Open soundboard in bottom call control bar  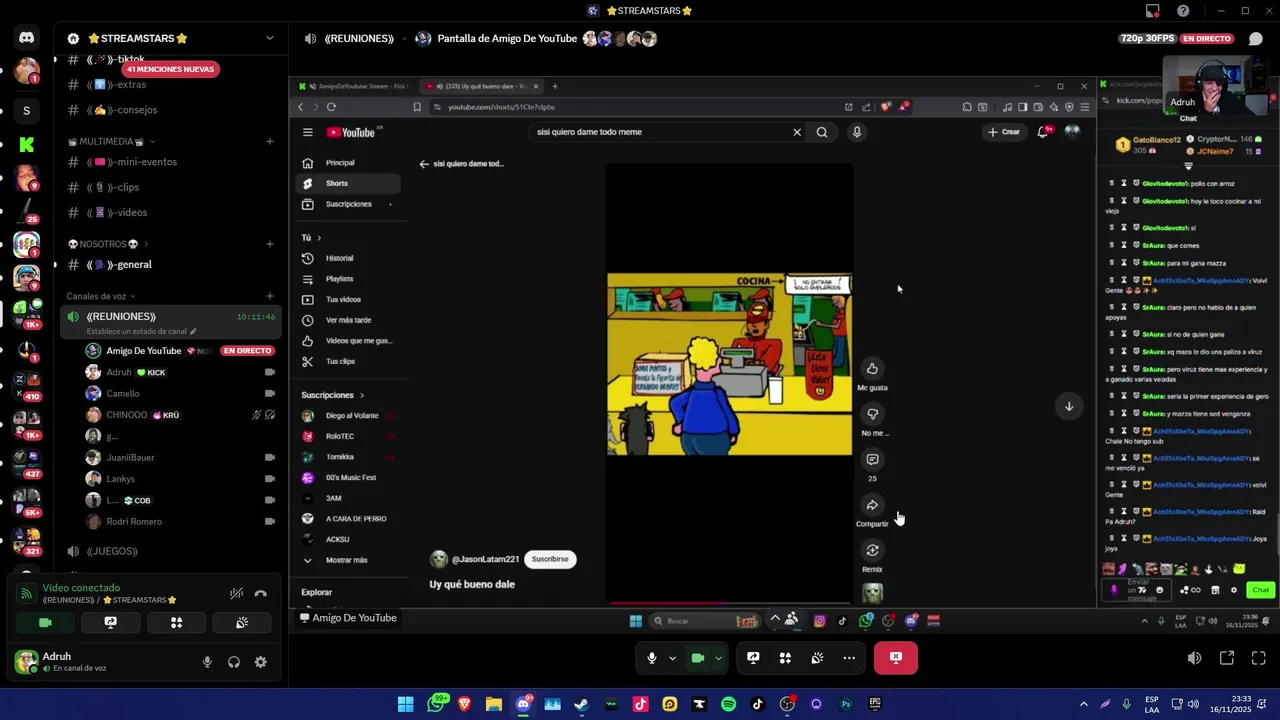(x=817, y=658)
